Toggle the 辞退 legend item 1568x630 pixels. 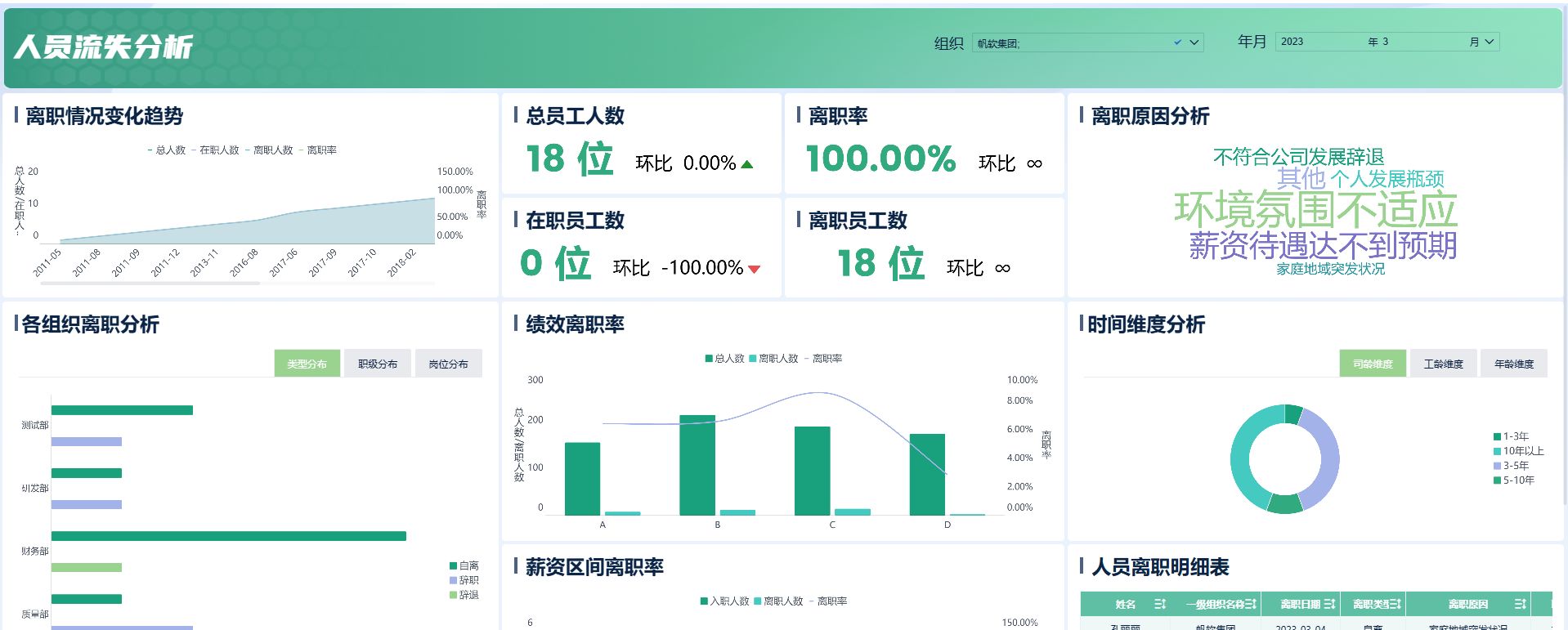click(x=464, y=595)
